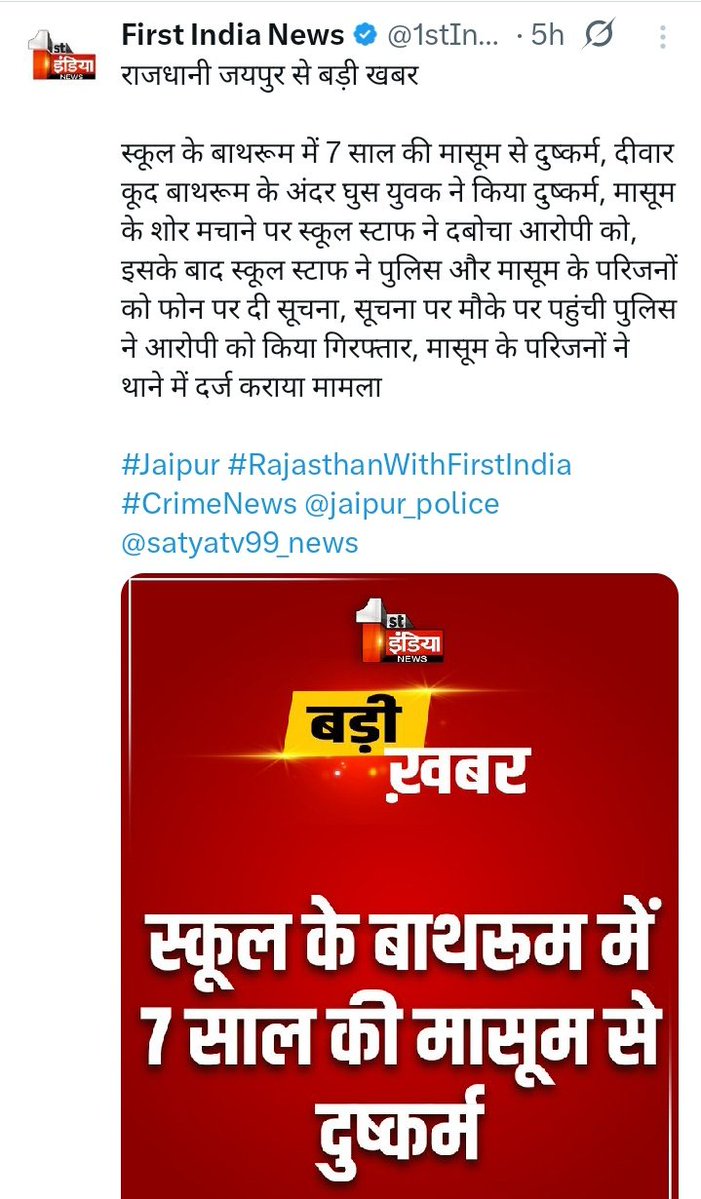Click the 5h post timestamp

546,34
